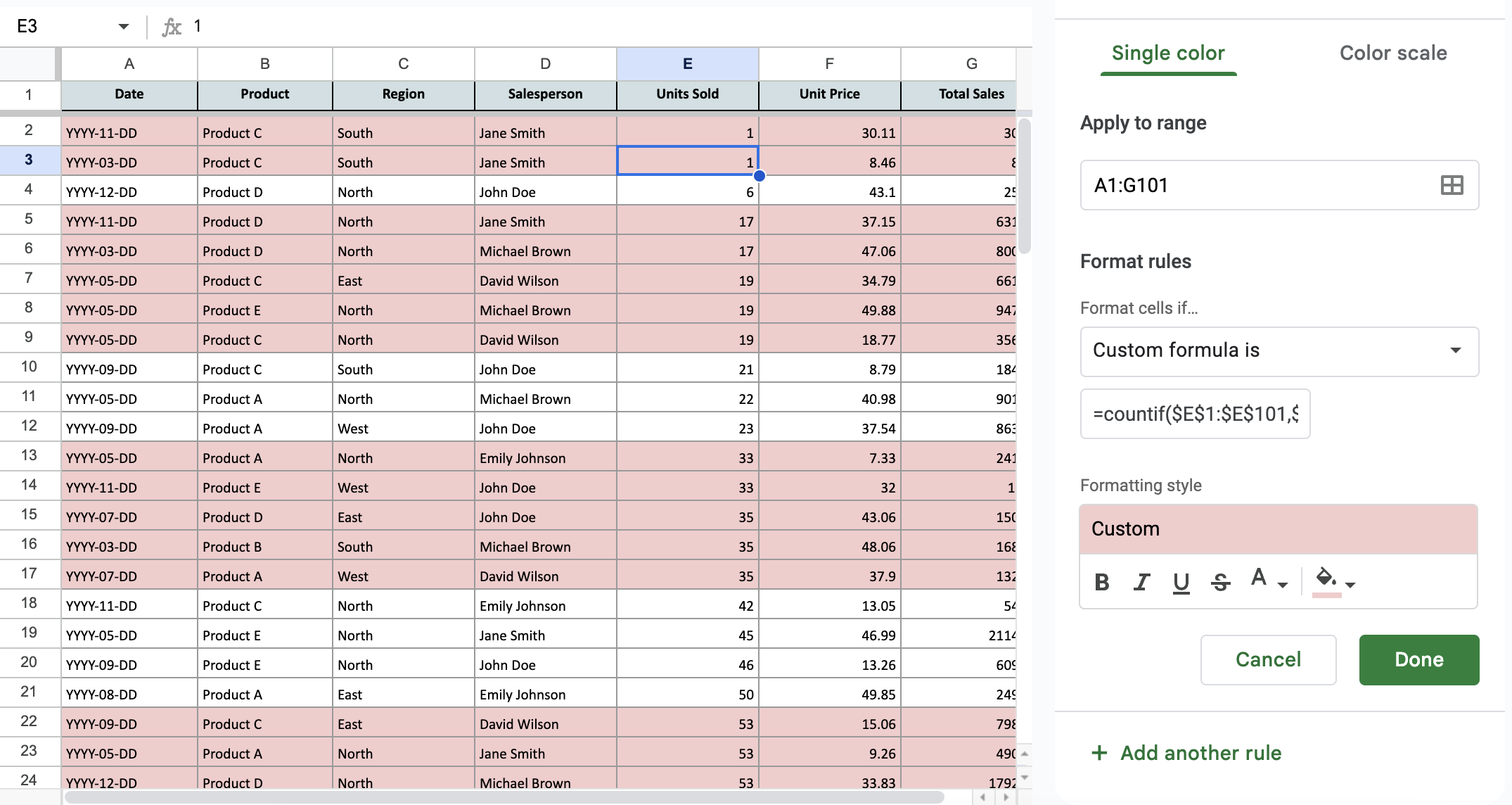Open the fill color dropdown arrow
The image size is (1512, 805).
coord(1350,584)
